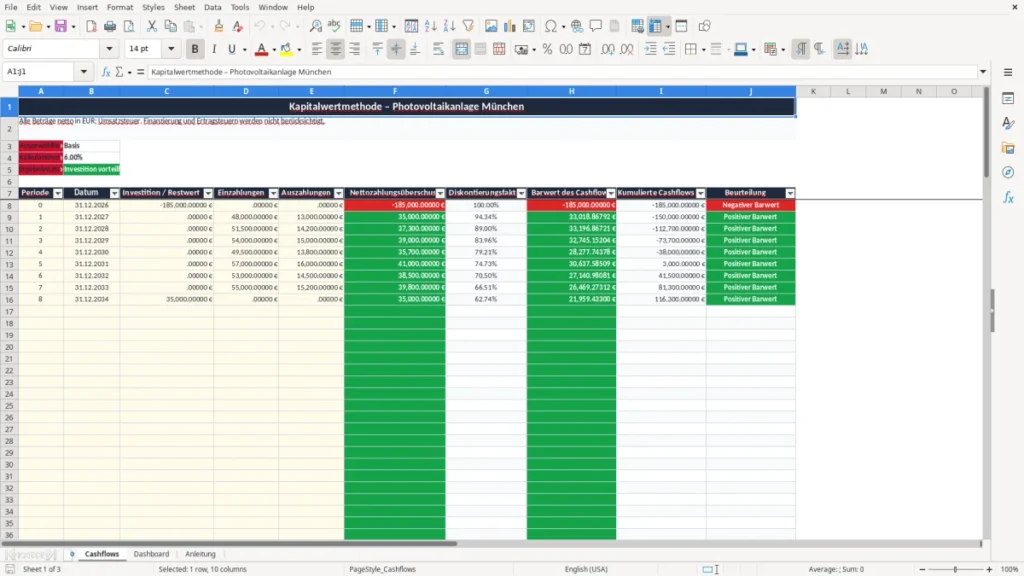Expand the Name Box dropdown
The height and width of the screenshot is (576, 1024).
pyautogui.click(x=84, y=72)
